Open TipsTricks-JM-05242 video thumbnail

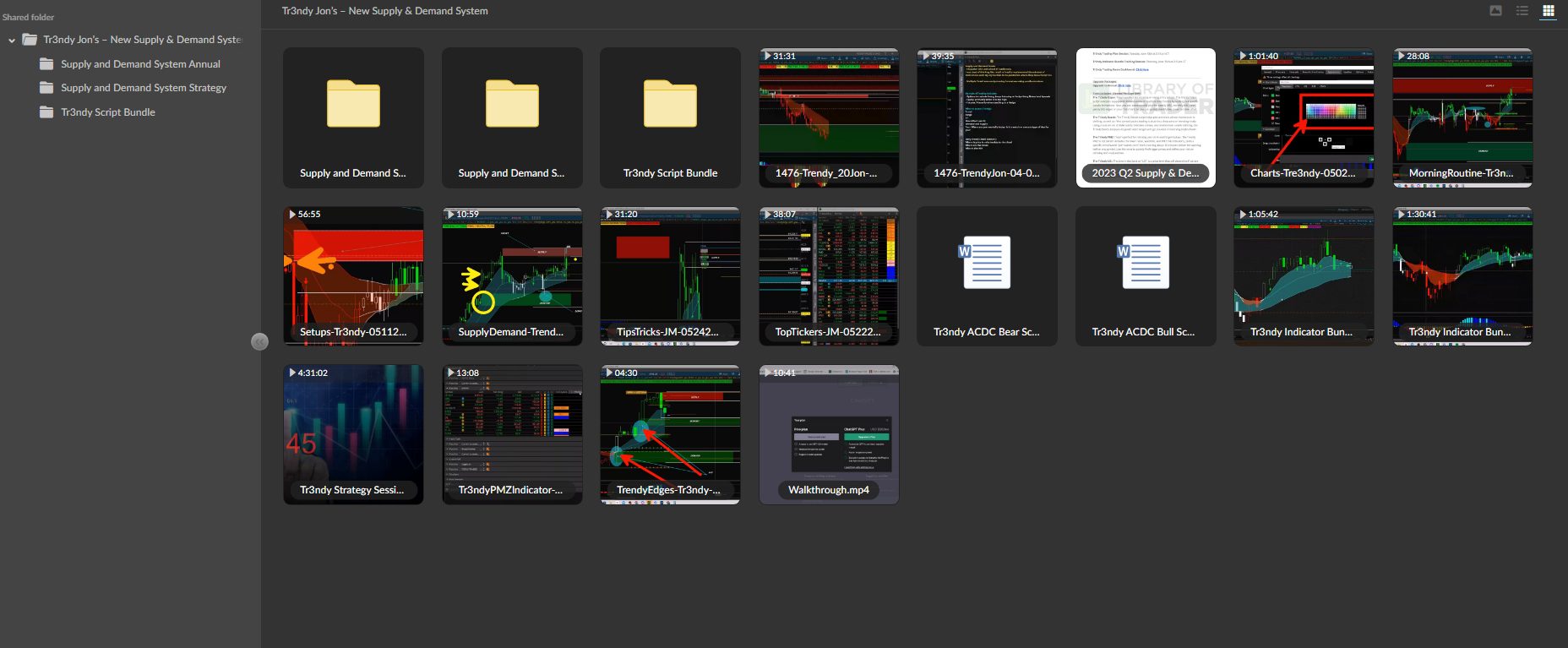(670, 276)
